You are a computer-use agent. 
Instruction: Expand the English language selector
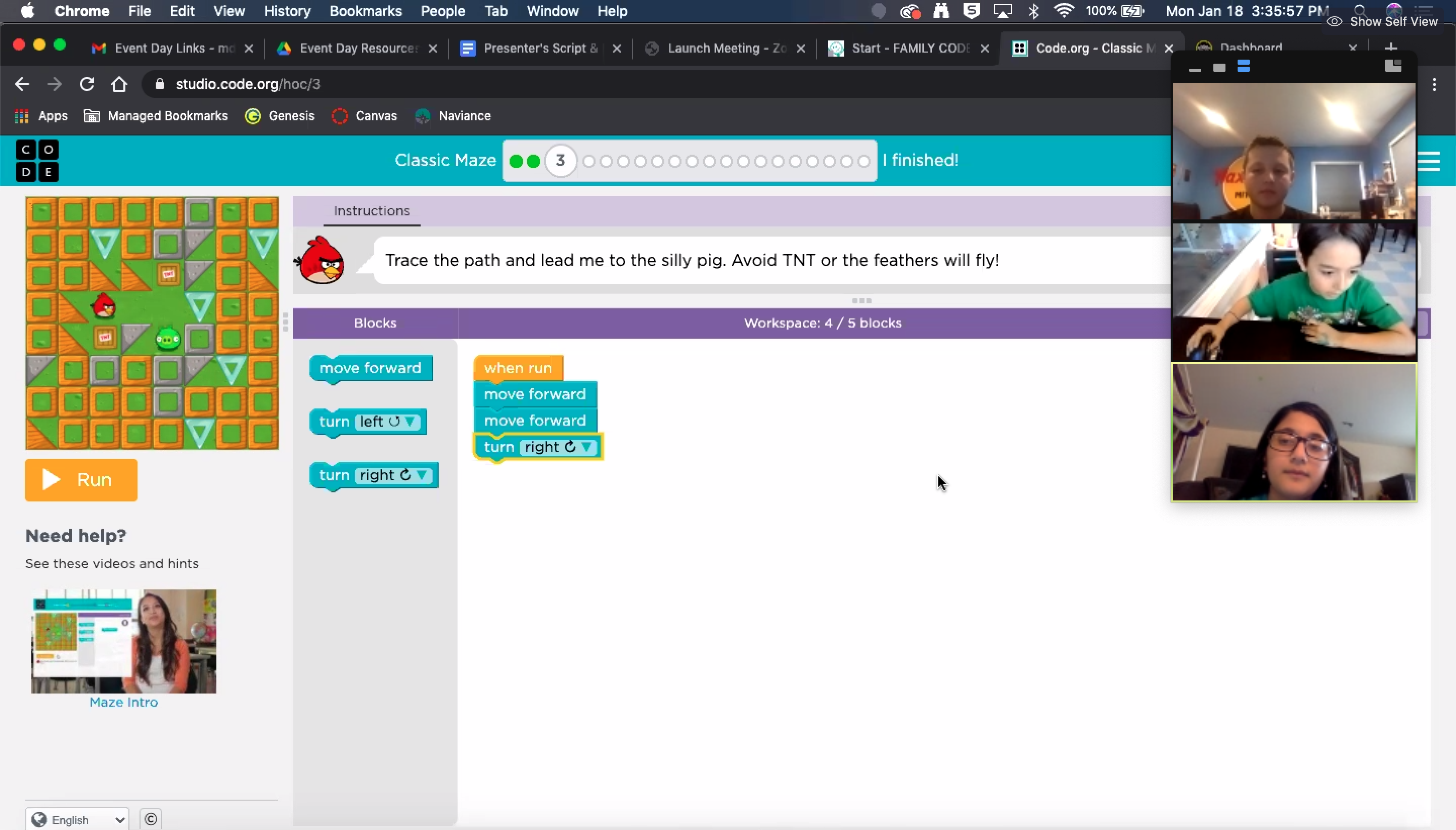click(x=77, y=819)
